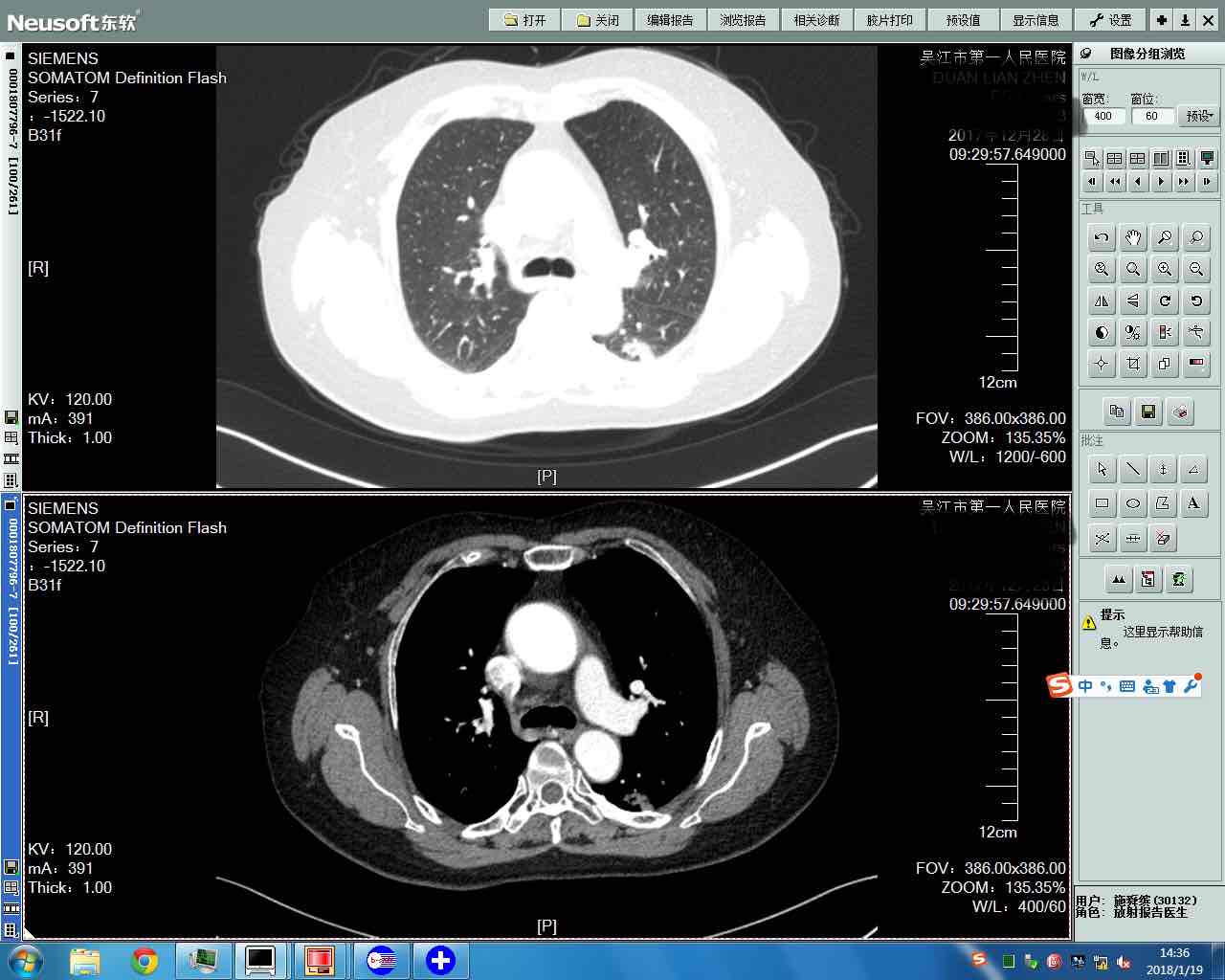Screen dimensions: 1225x980
Task: Click the single-image selection layout icon
Action: (1092, 159)
